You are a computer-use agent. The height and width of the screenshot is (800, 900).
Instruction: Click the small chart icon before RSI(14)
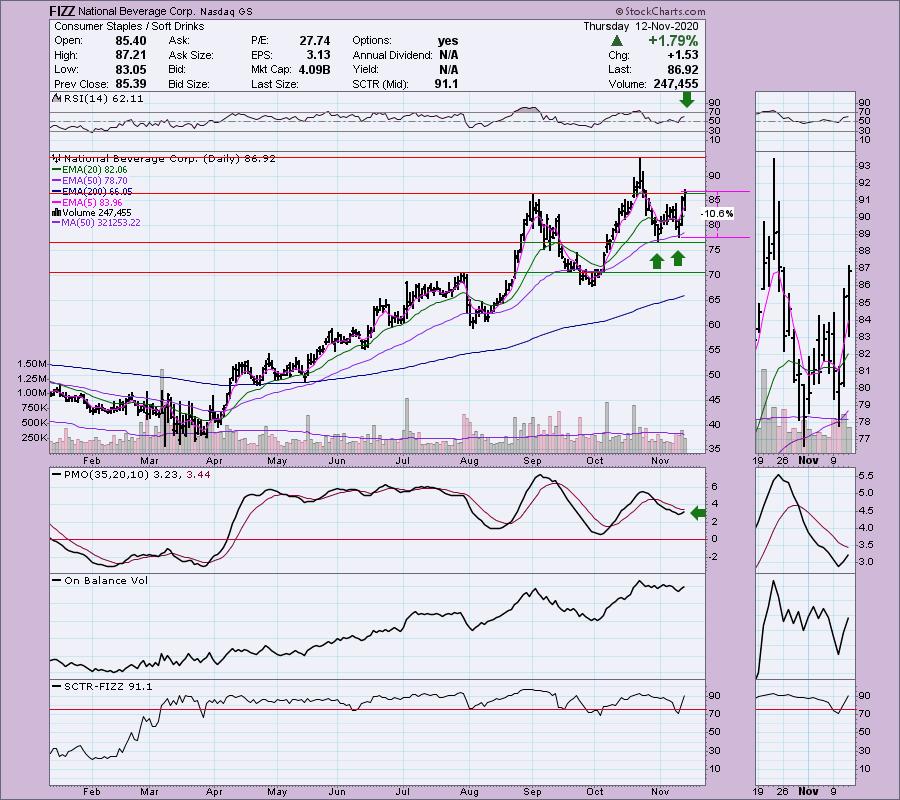tap(56, 98)
